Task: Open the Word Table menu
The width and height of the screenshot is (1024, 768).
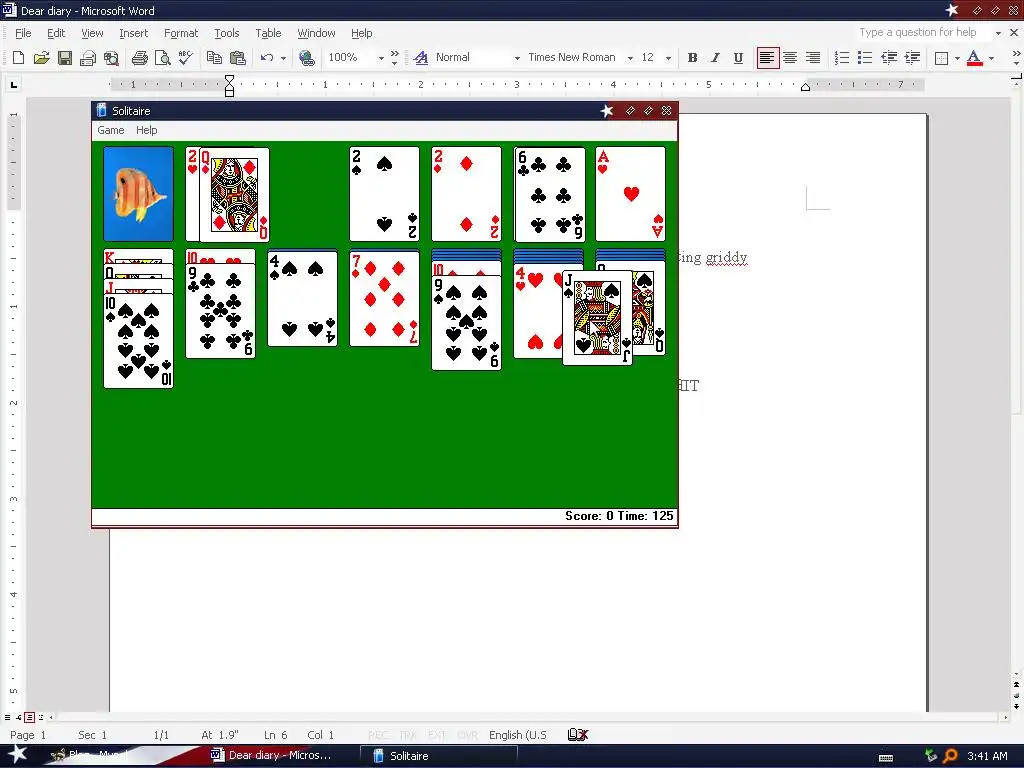Action: pos(268,33)
